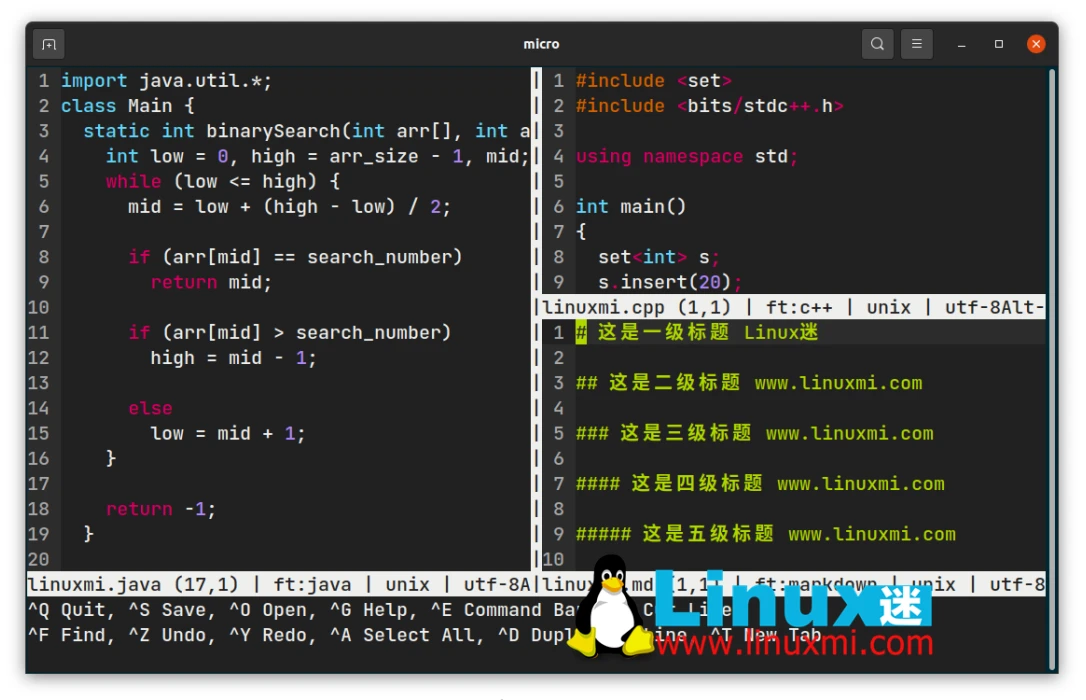
Task: Click line number 10 in the markdown pane
Action: point(553,559)
